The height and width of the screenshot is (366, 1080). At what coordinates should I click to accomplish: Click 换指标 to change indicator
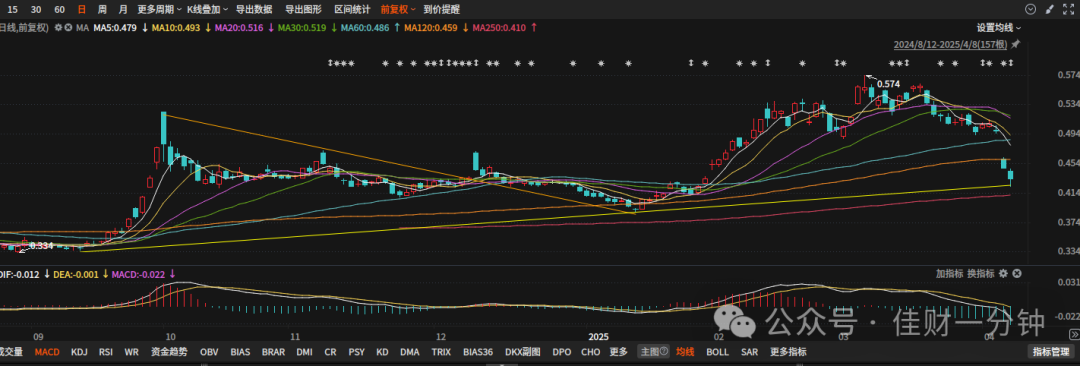981,274
